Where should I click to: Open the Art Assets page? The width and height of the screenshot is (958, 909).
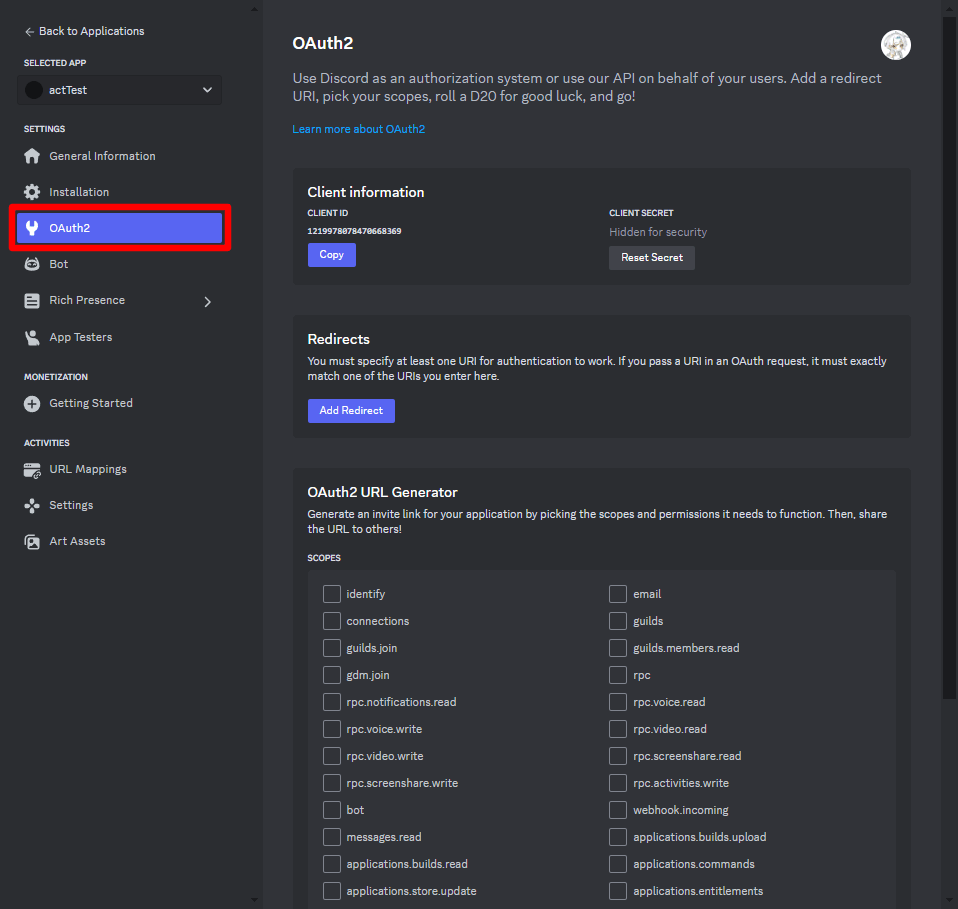tap(119, 541)
